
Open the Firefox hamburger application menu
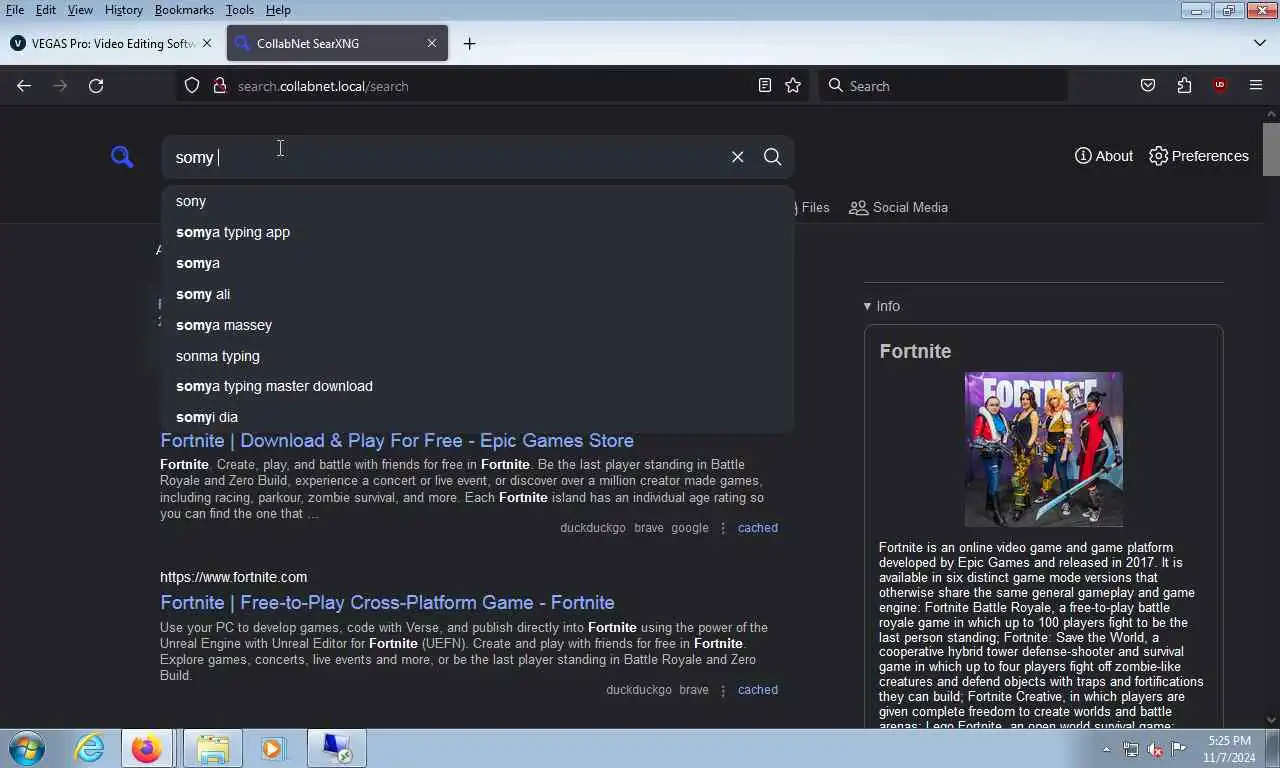[x=1256, y=86]
